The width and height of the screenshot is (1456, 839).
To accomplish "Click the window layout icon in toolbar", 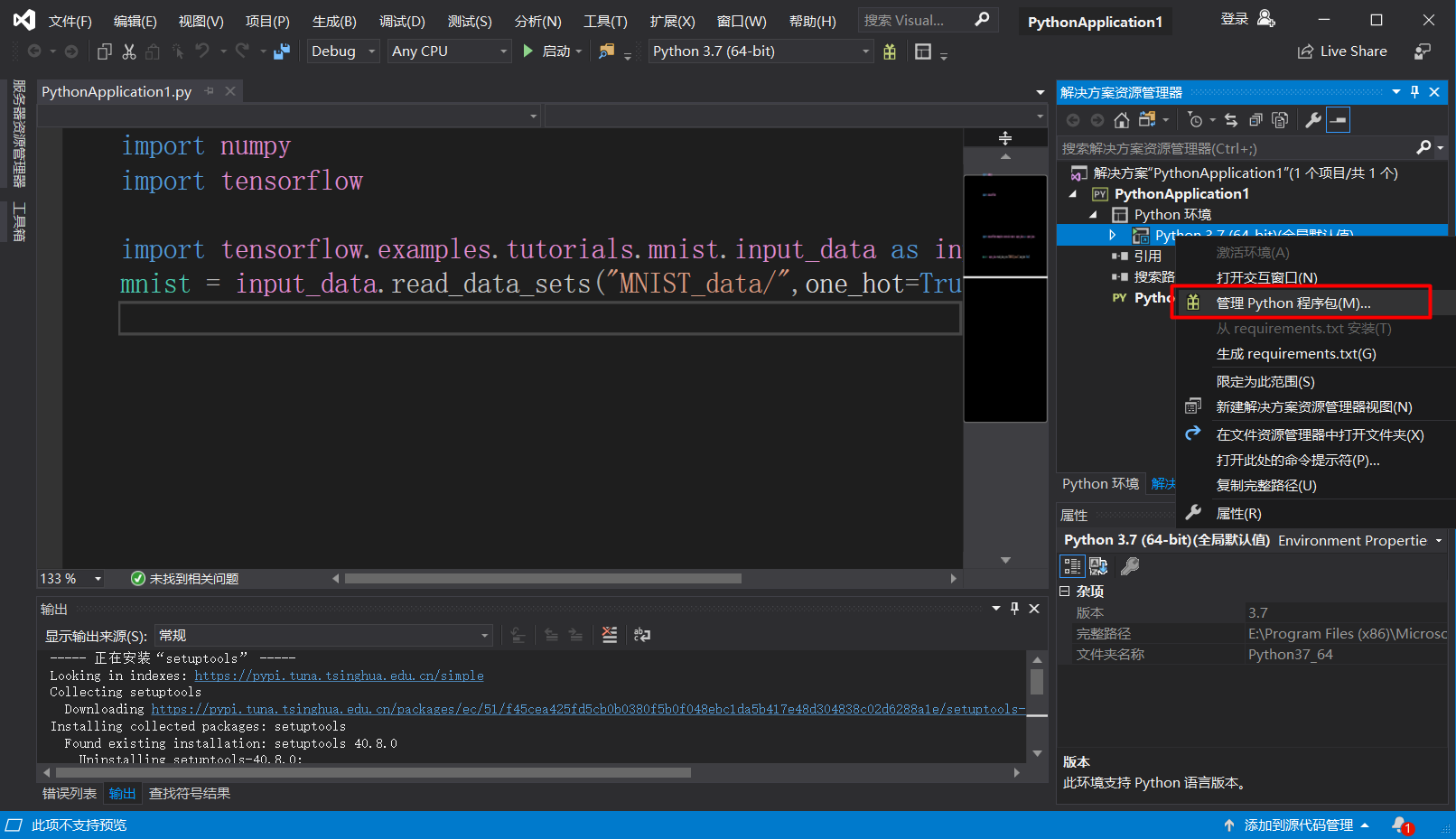I will click(x=922, y=51).
